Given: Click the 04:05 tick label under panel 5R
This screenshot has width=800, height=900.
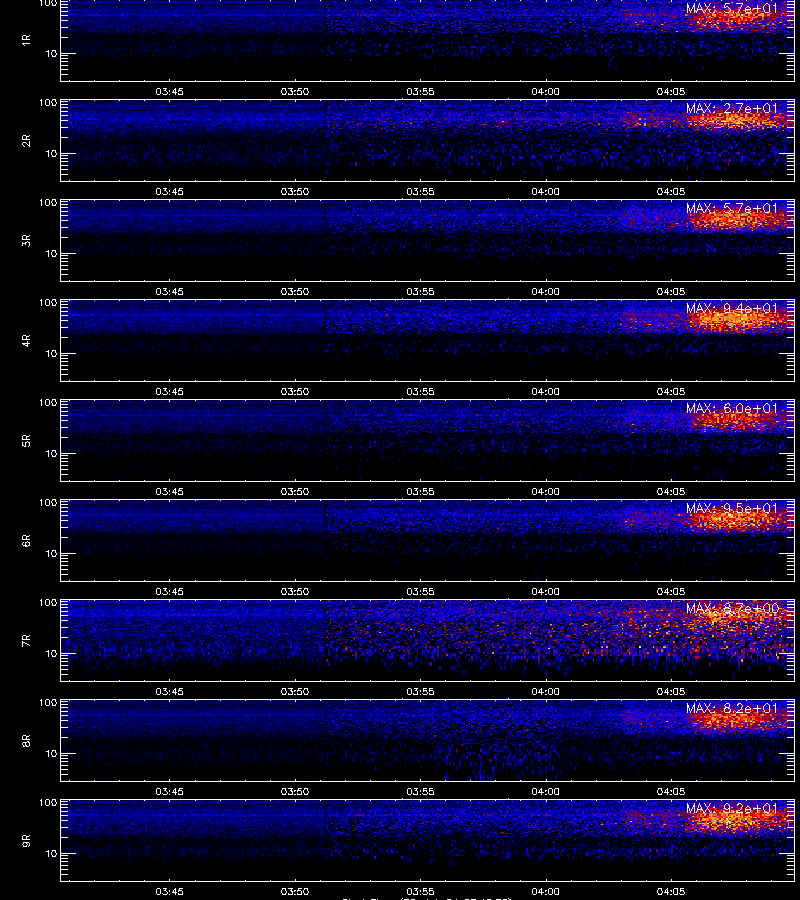Looking at the screenshot, I should (x=670, y=491).
